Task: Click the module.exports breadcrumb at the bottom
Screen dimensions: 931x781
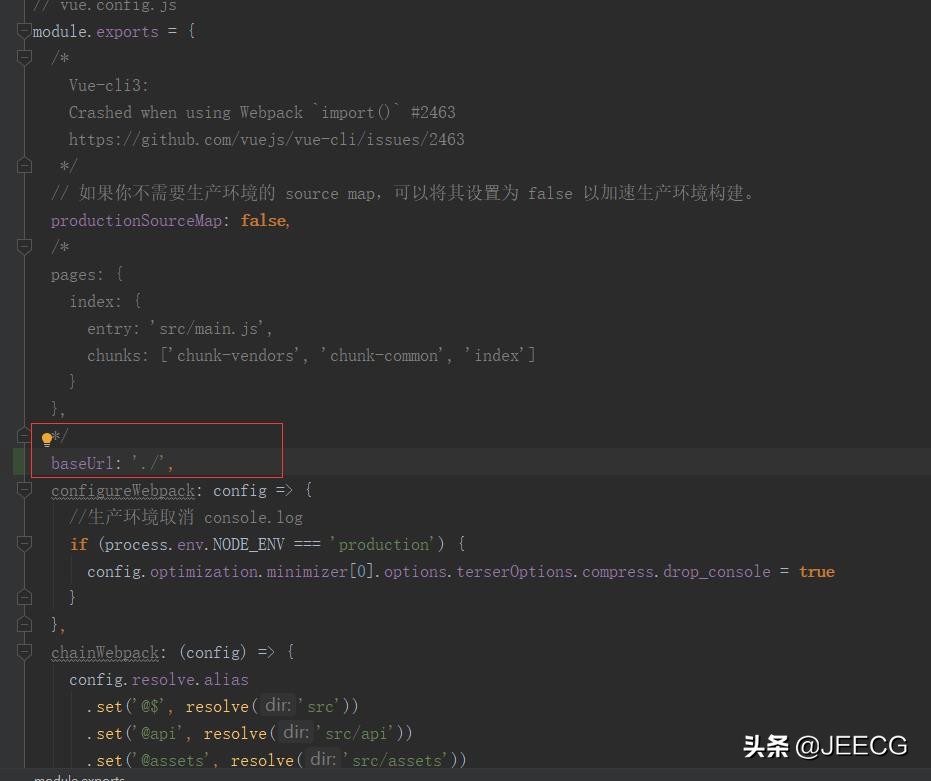Action: (x=78, y=778)
